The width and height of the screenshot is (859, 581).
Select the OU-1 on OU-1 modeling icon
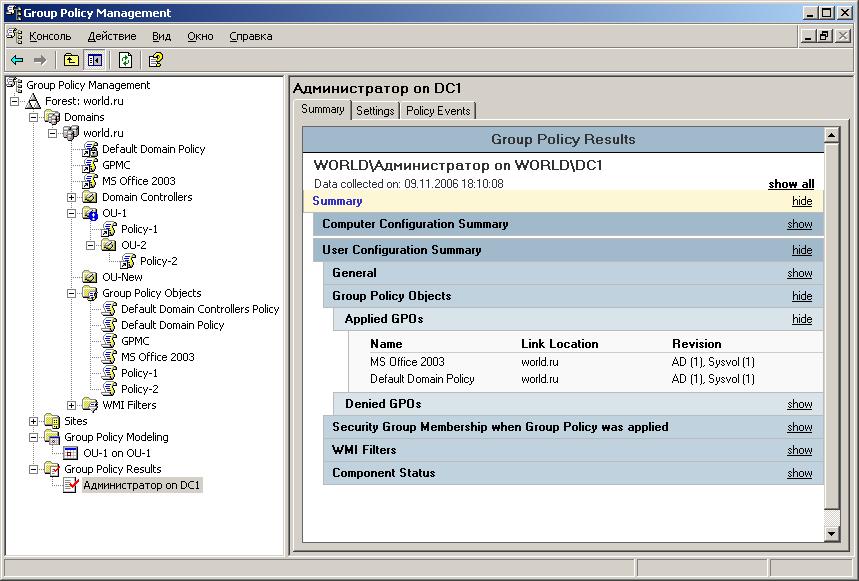tap(71, 453)
